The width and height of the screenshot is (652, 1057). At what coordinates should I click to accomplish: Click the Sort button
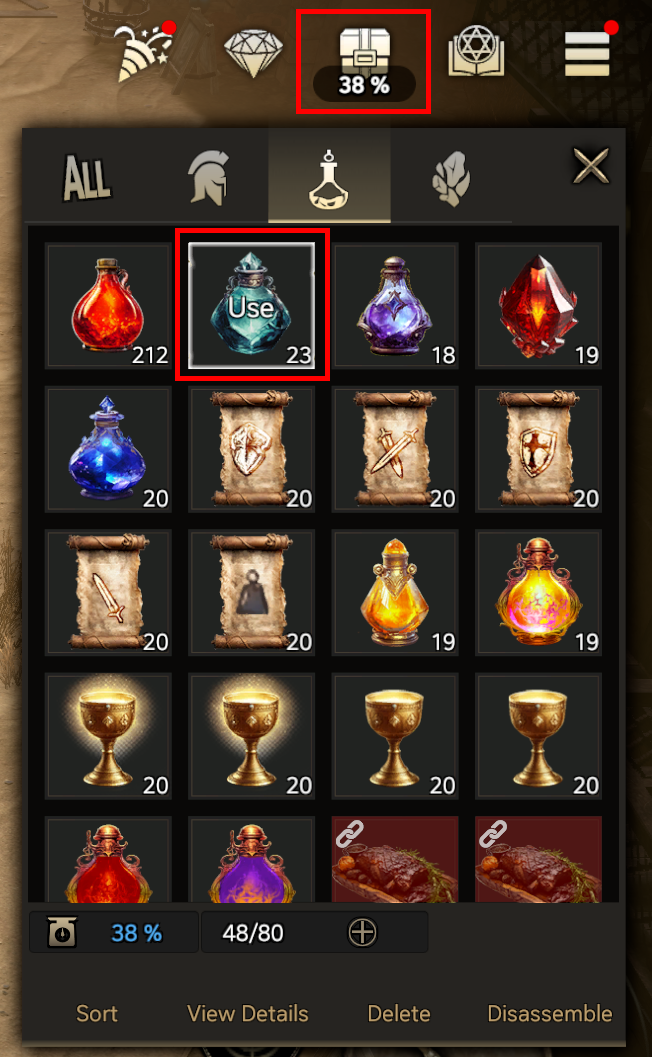tap(96, 1013)
